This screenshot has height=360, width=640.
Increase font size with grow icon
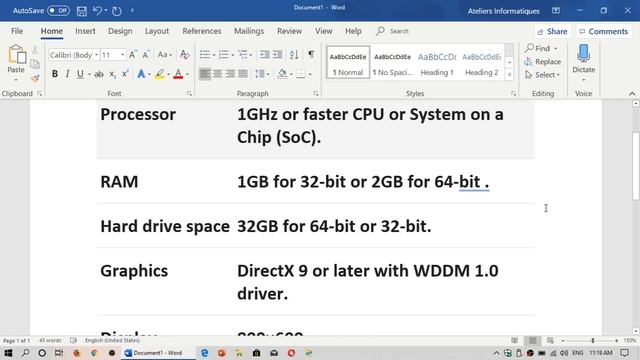[x=132, y=55]
